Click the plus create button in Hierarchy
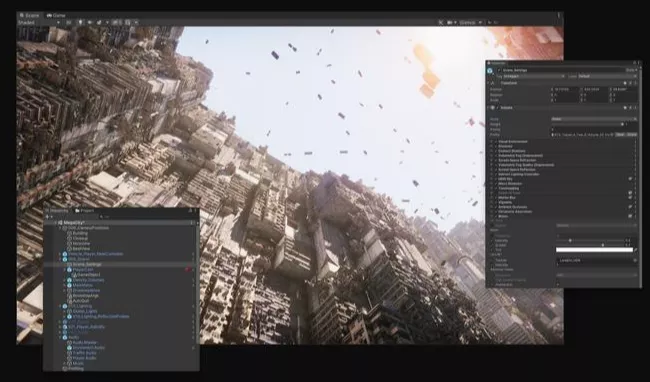The width and height of the screenshot is (650, 382). tap(47, 217)
